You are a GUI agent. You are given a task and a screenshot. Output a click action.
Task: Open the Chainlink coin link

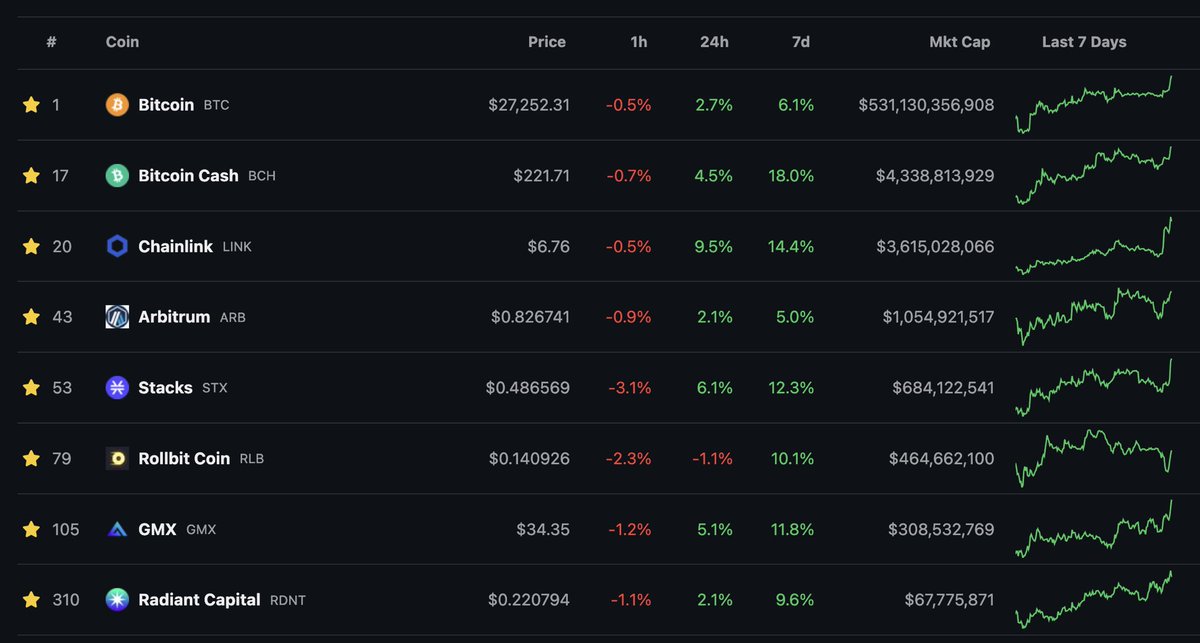point(175,246)
